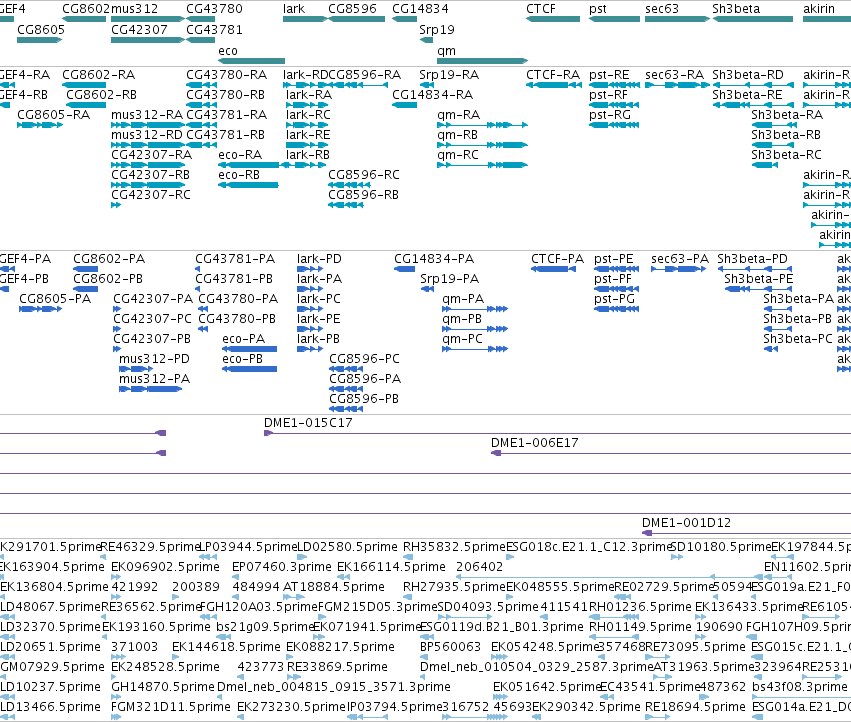Click protein lark-PC glyph
This screenshot has width=851, height=722.
pos(310,309)
